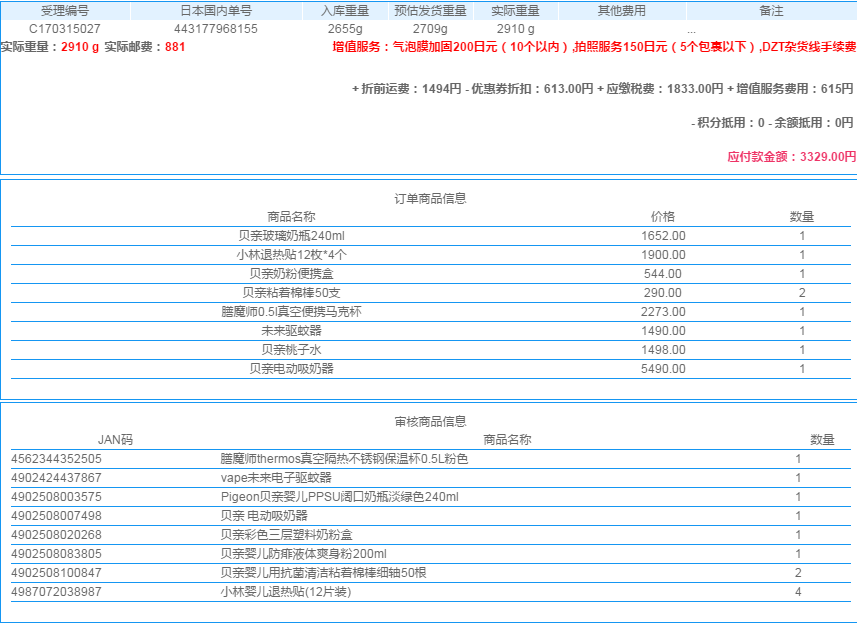Click 小林婴儿退热贴(12片装) product name
The height and width of the screenshot is (624, 857).
click(285, 591)
